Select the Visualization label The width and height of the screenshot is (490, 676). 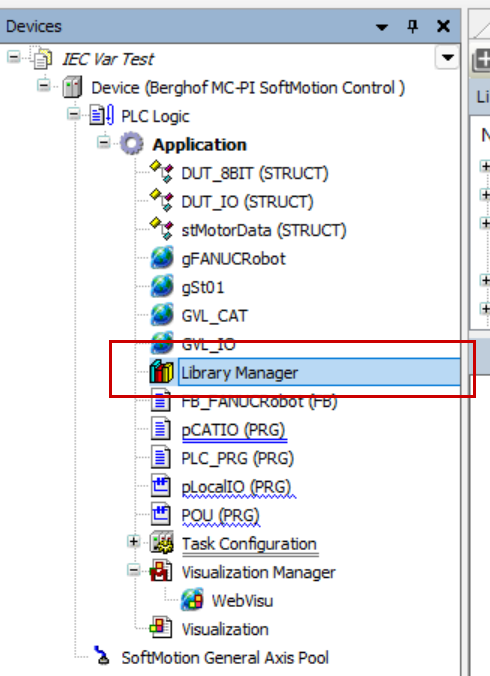[225, 629]
